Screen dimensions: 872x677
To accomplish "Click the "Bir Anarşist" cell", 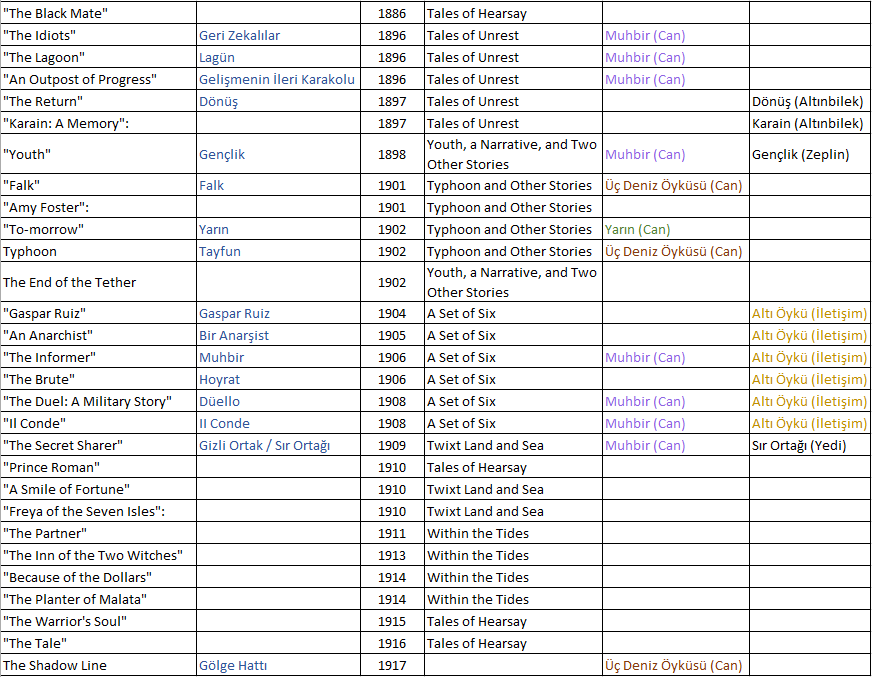I will click(x=233, y=335).
